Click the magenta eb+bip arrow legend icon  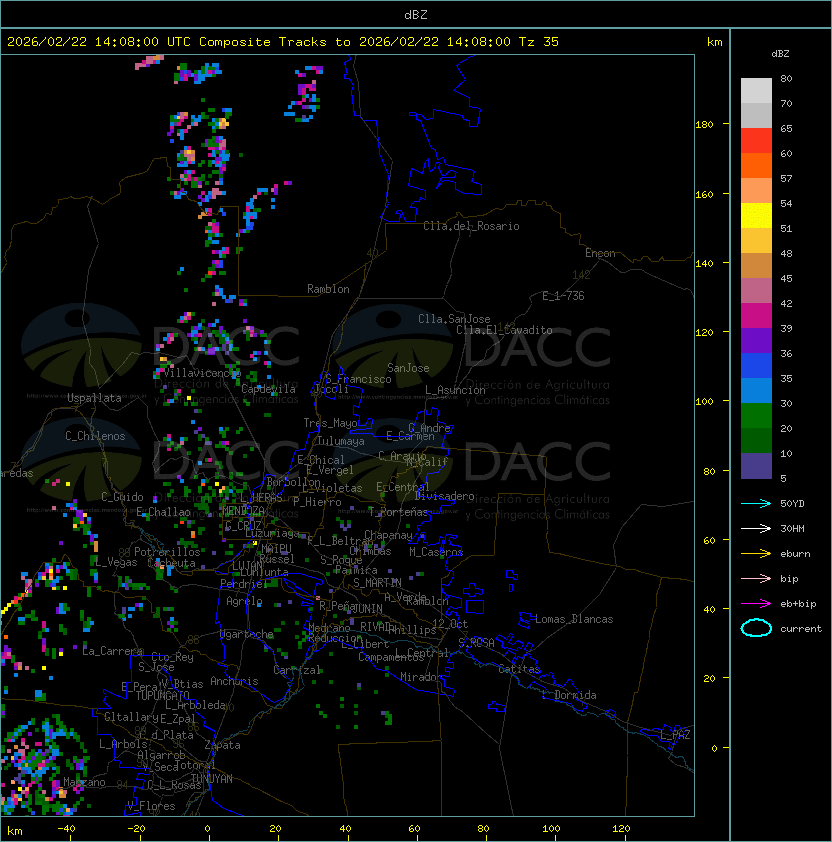(756, 604)
